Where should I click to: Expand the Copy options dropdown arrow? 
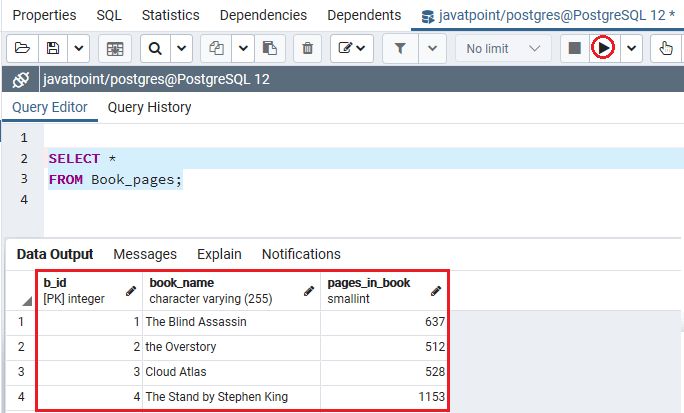coord(243,48)
